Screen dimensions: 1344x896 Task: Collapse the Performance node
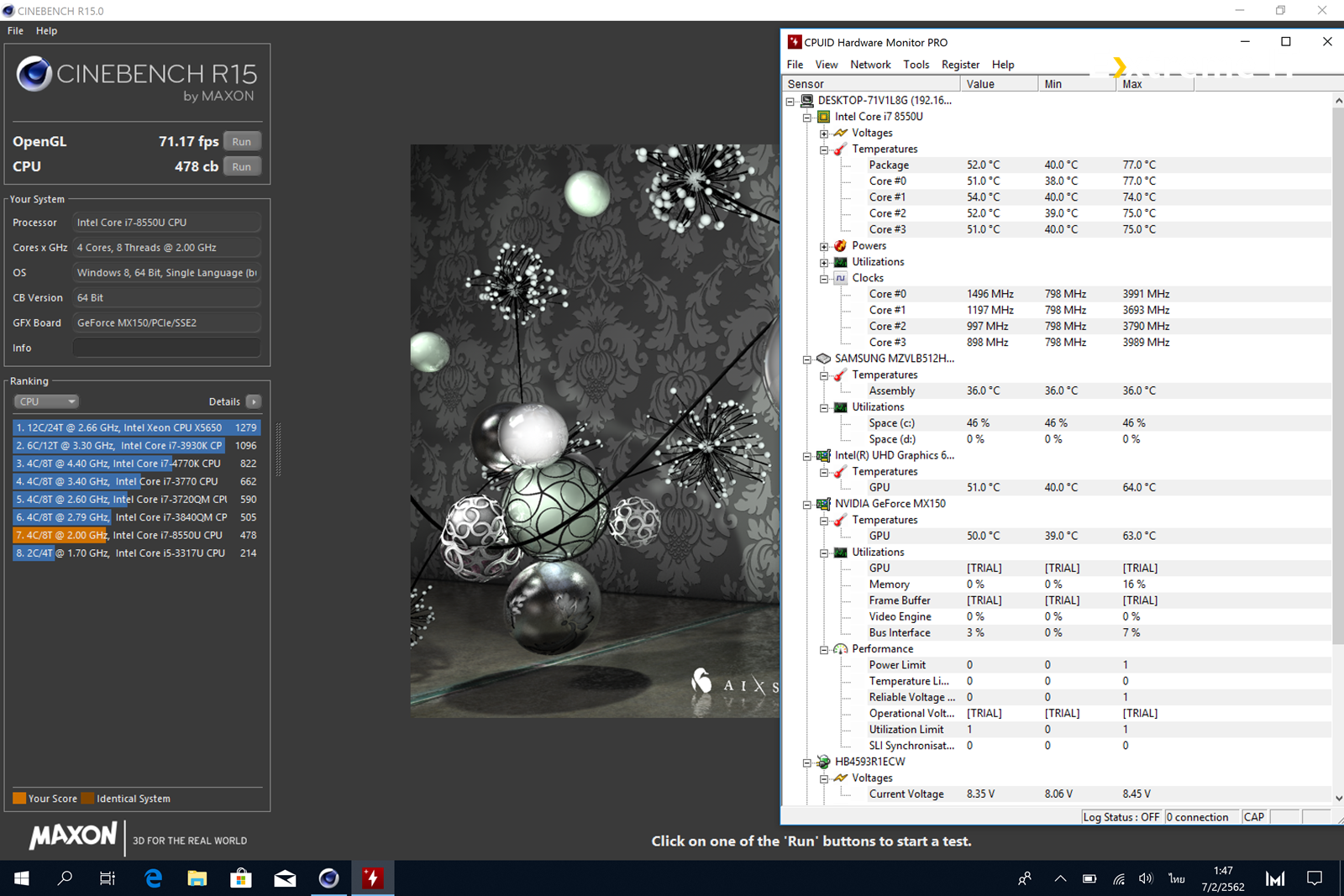pos(824,650)
